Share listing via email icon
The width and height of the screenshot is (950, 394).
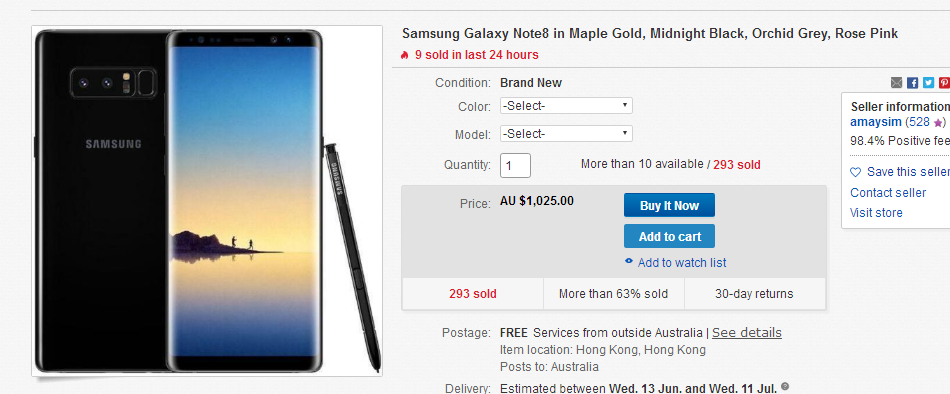click(897, 82)
